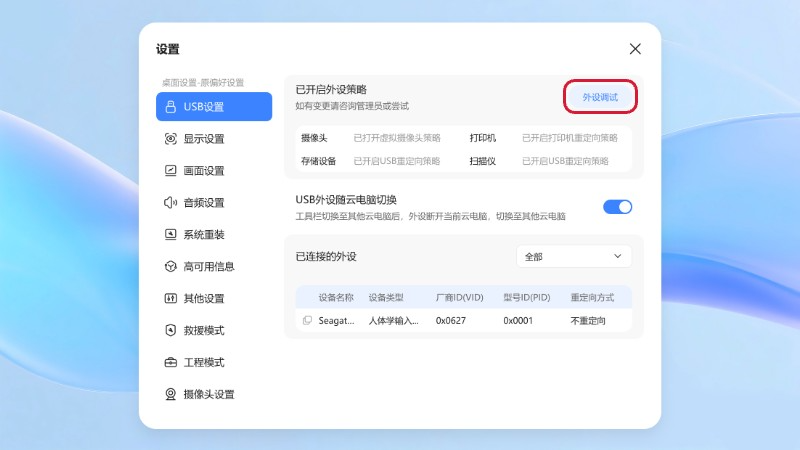Viewport: 800px width, 450px height.
Task: Click 已开启打印机重定向策略 status text
Action: [569, 138]
